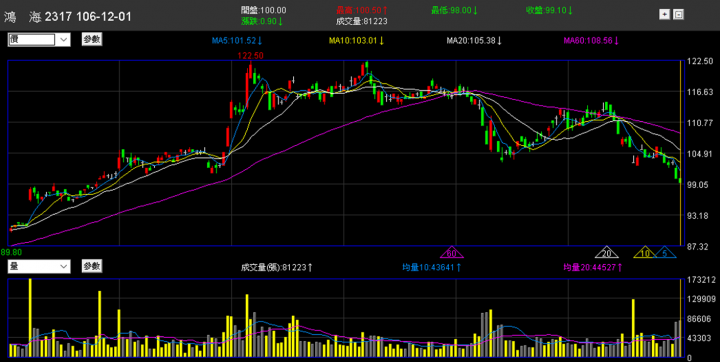Click the 漲跌:0.90 change text

262,21
